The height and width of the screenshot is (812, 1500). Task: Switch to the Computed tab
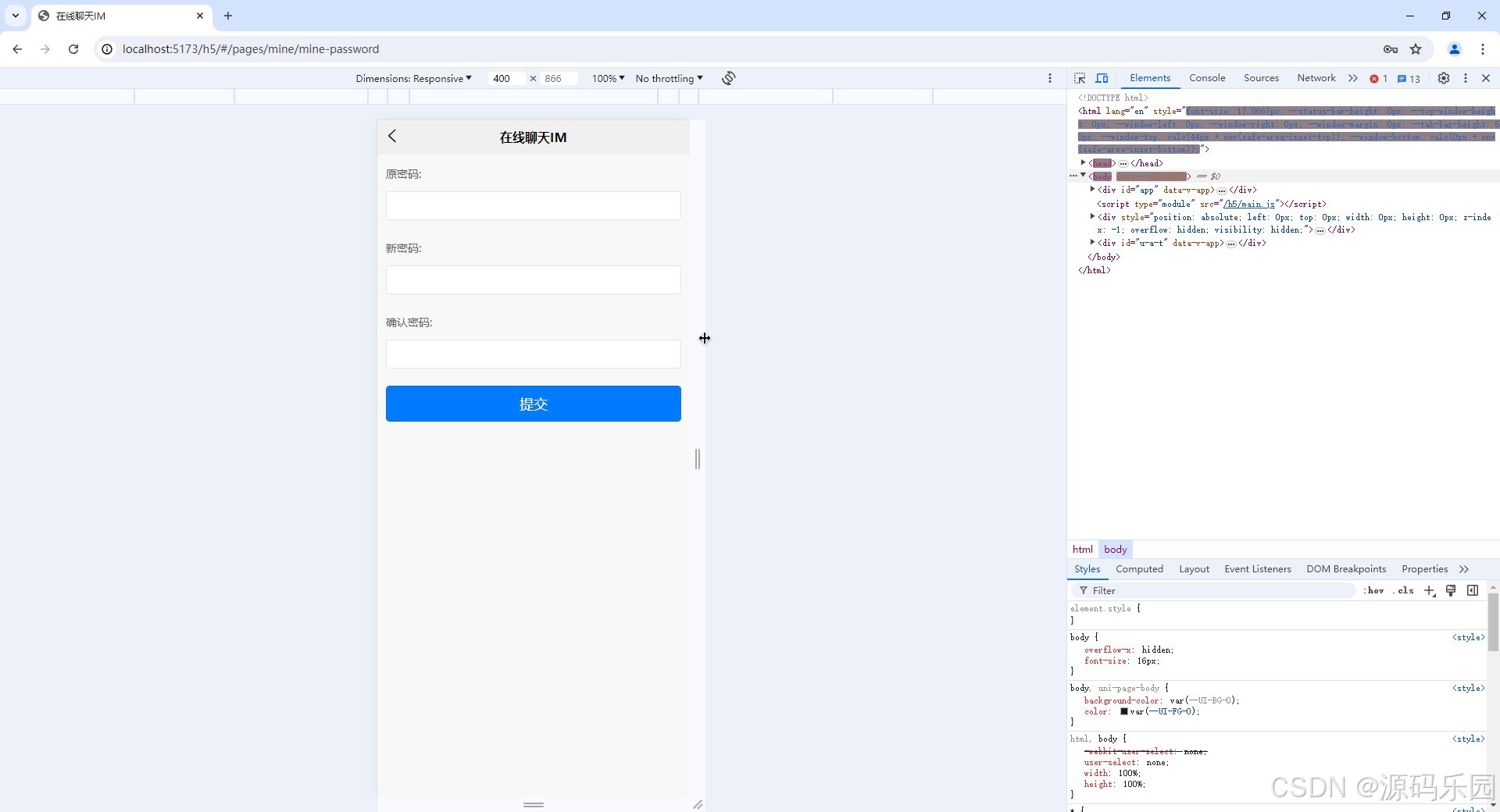pyautogui.click(x=1140, y=569)
